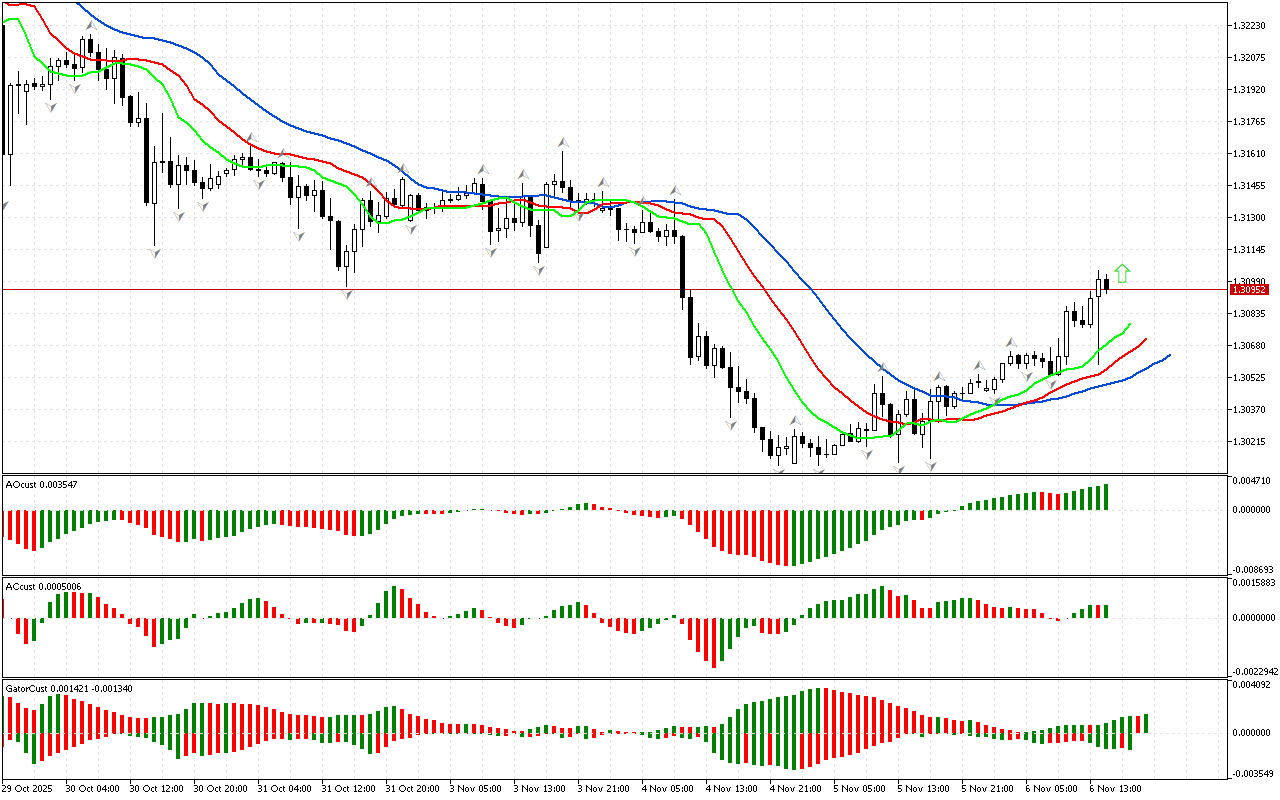This screenshot has width=1280, height=800.
Task: Select the right end of the blue Alligator line
Action: click(1168, 355)
